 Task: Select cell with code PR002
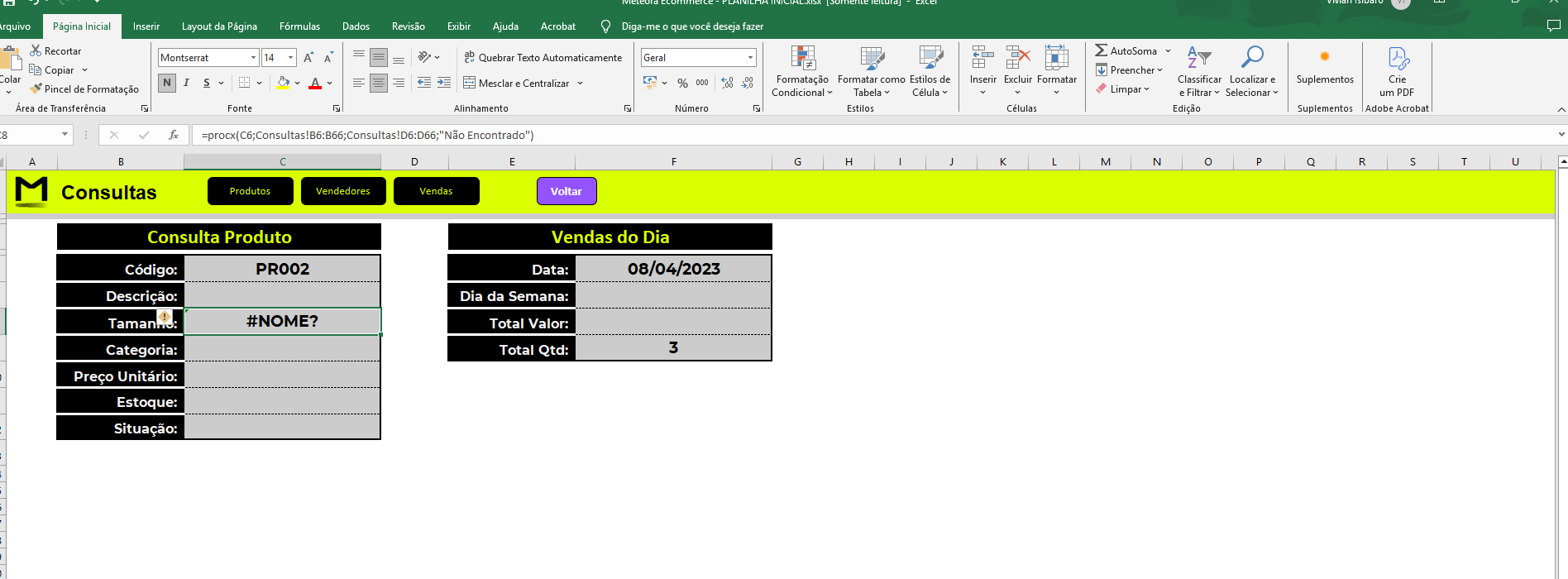coord(283,269)
